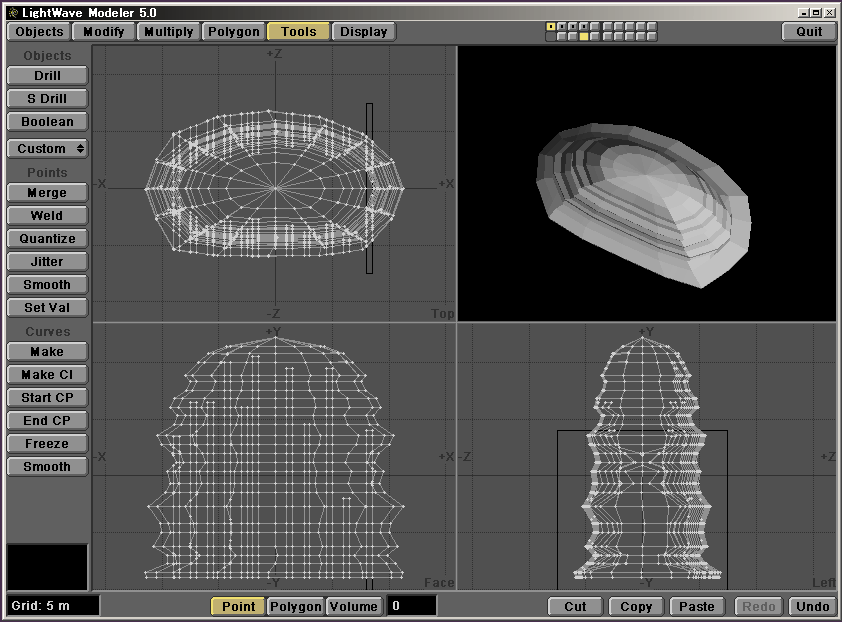
Task: Switch to foreground layer 2
Action: (x=562, y=26)
